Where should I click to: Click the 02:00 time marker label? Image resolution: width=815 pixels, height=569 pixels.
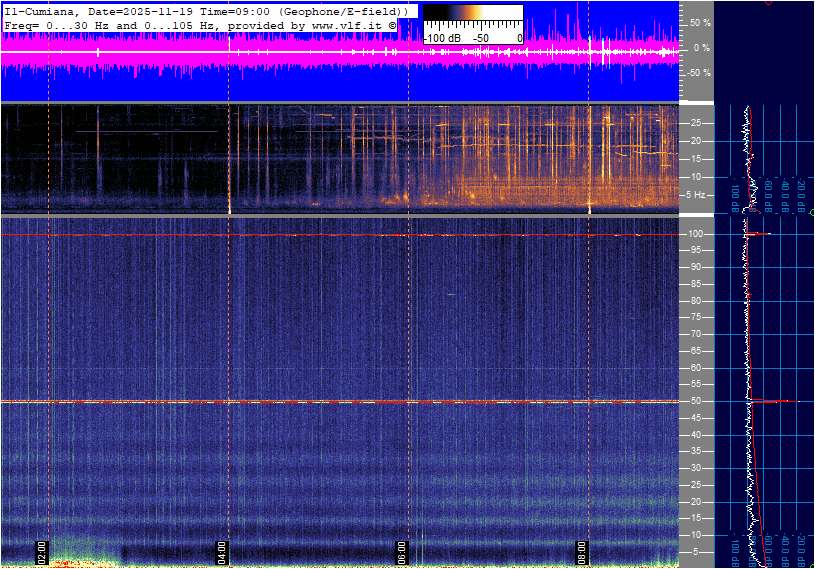pyautogui.click(x=43, y=551)
